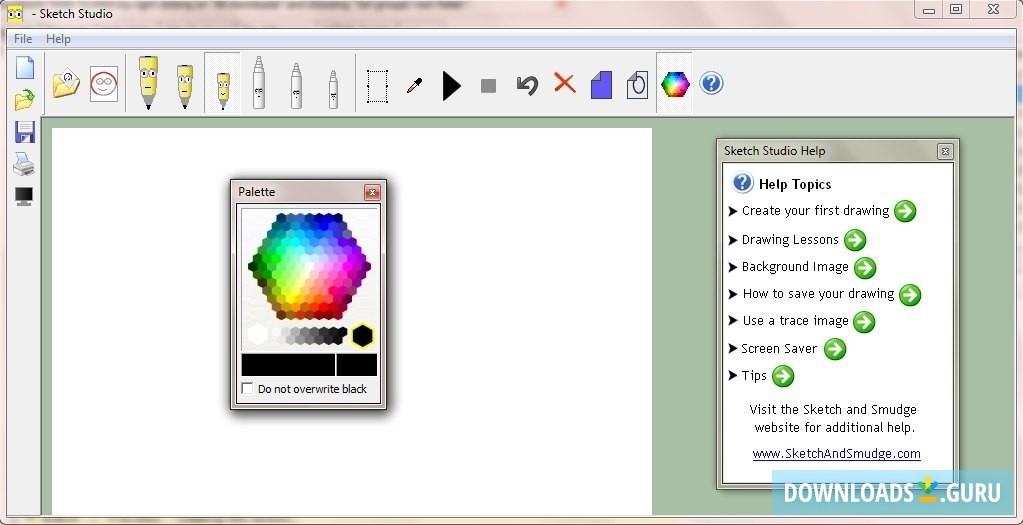Open the File menu
Screen dimensions: 1023x525
(x=23, y=39)
